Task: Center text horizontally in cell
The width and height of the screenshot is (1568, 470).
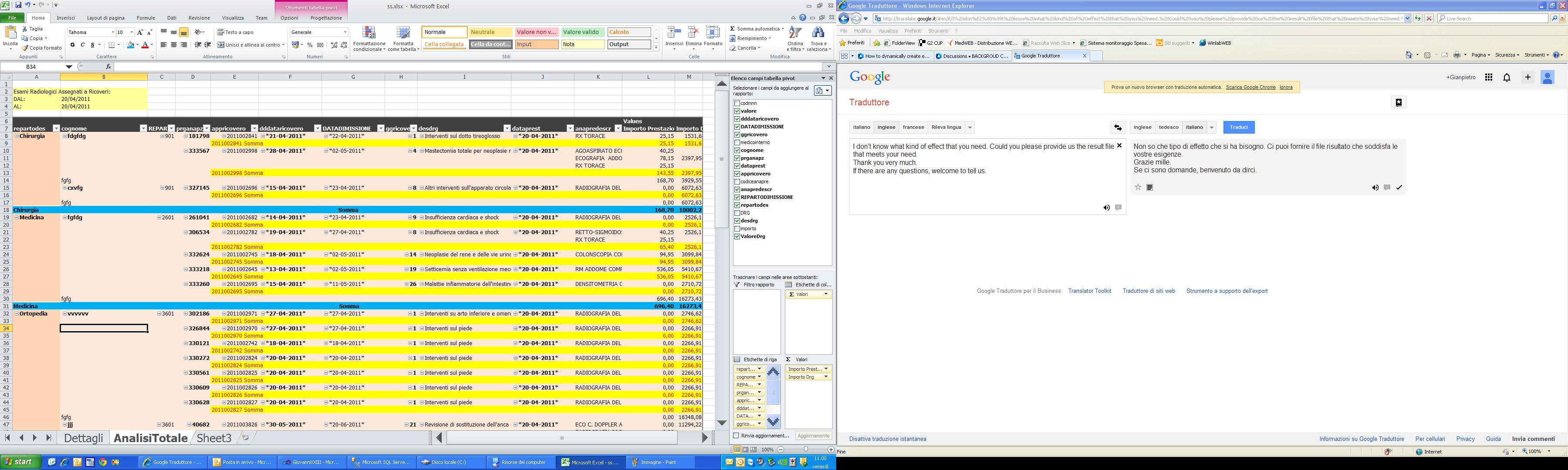Action: (x=173, y=45)
